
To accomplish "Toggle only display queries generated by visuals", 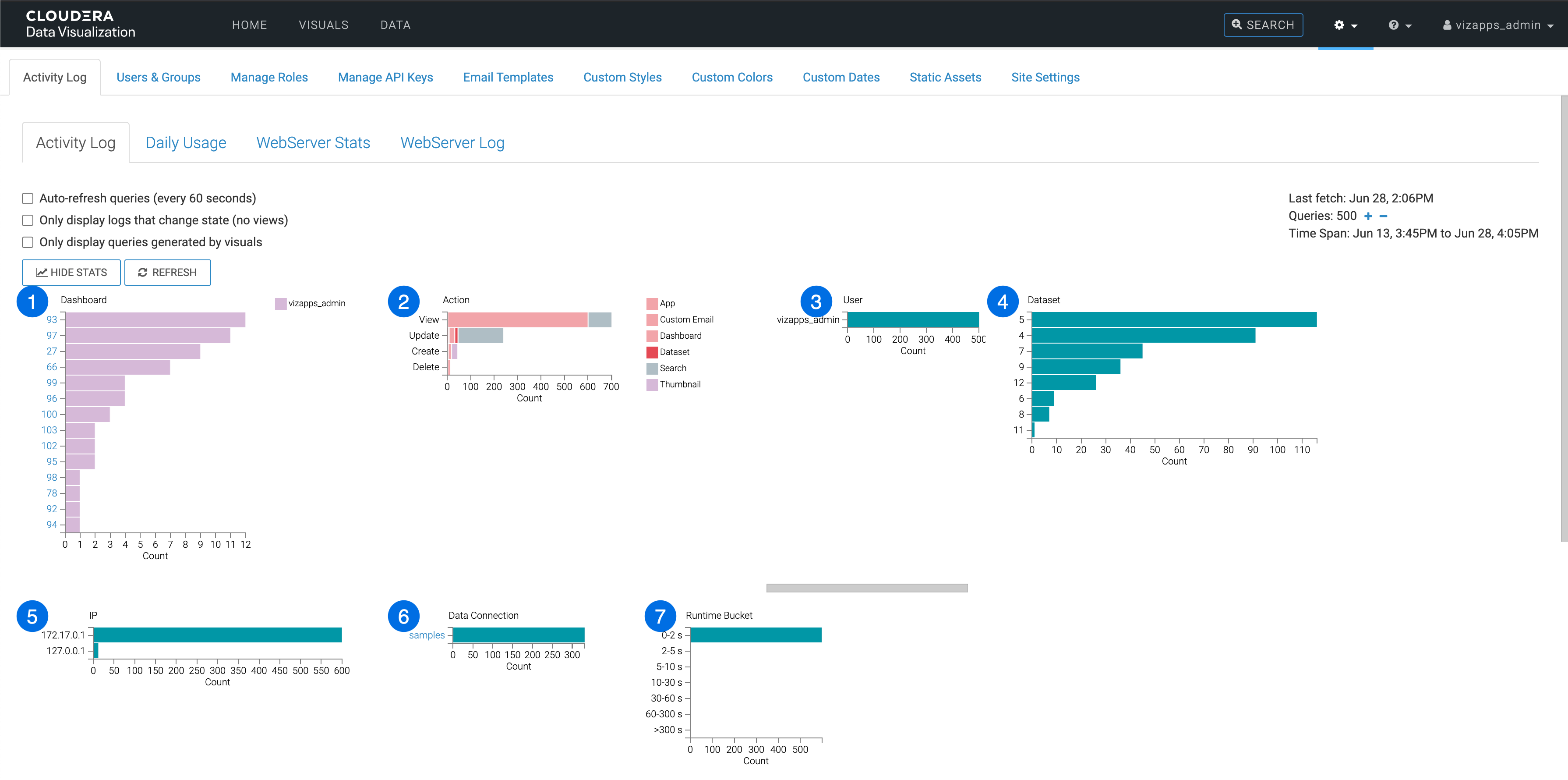I will click(28, 242).
